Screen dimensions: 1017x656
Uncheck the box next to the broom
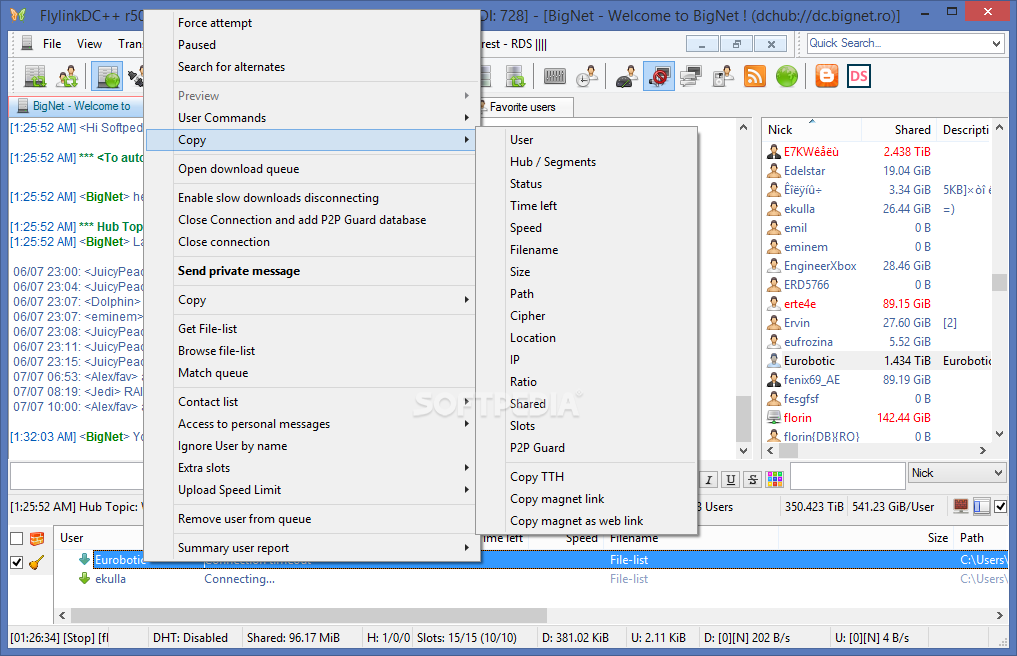[x=17, y=563]
